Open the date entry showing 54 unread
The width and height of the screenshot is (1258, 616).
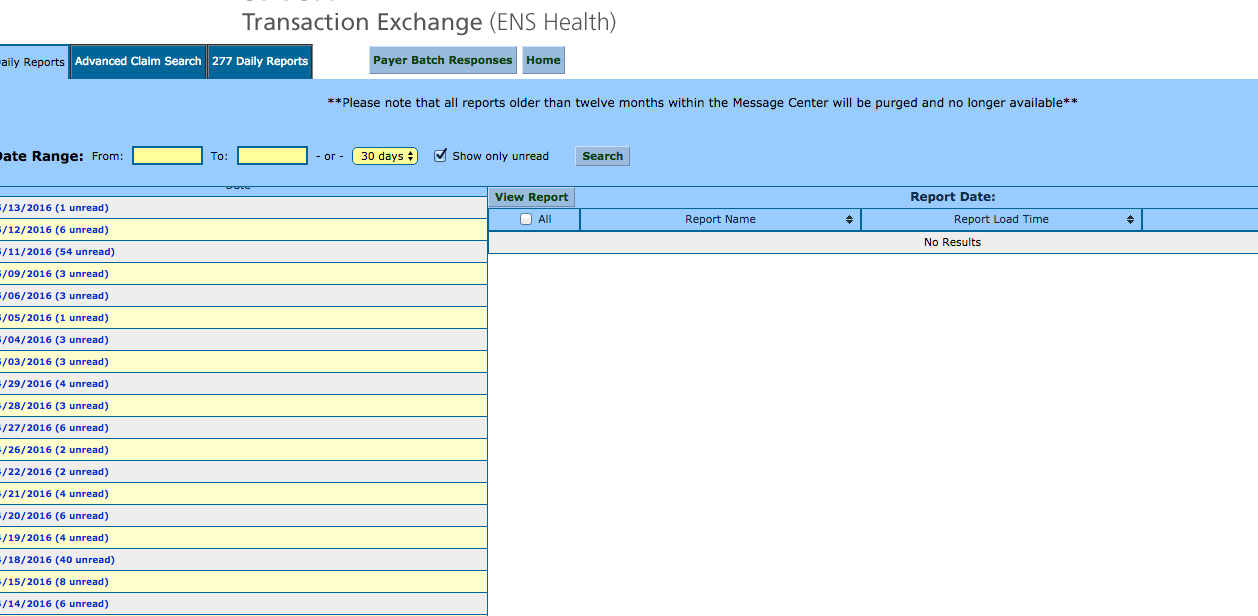point(55,251)
